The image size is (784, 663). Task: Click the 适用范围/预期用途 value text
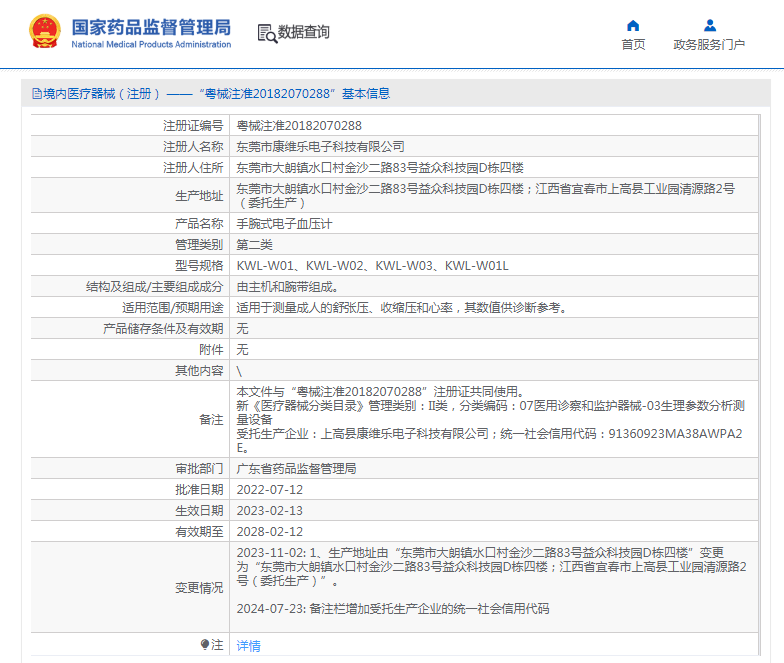(402, 308)
